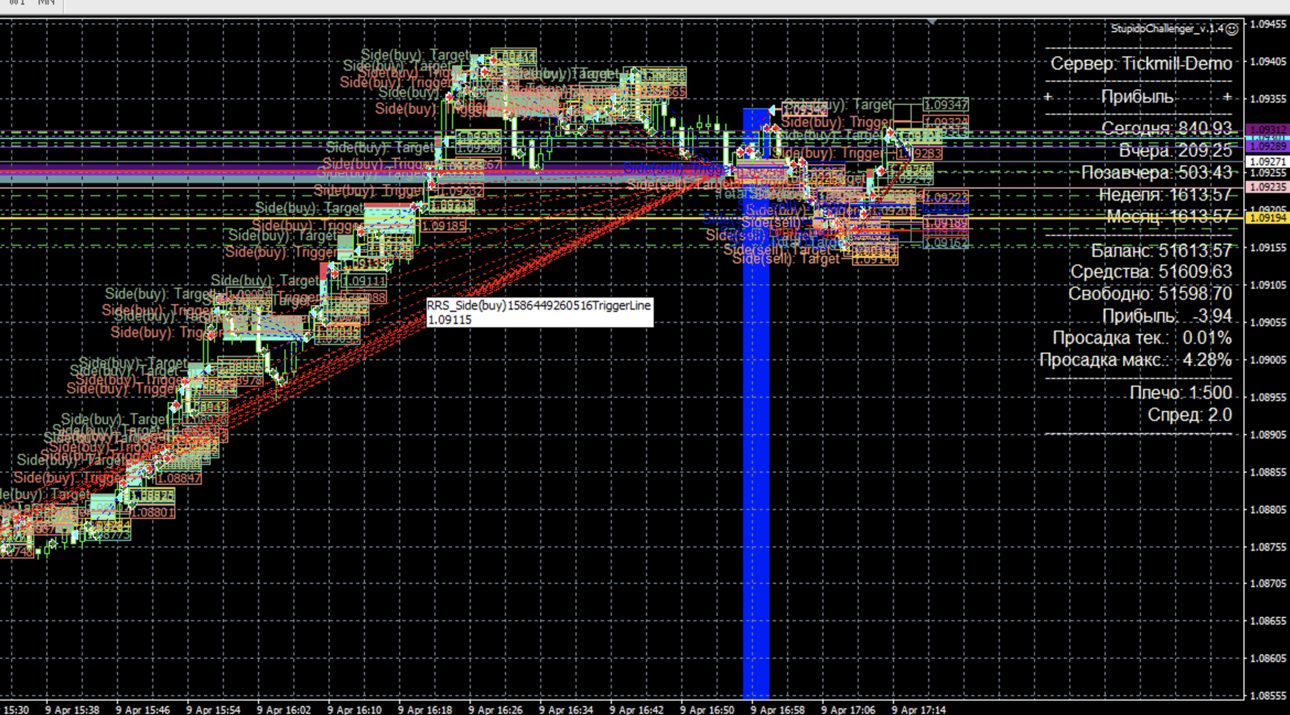This screenshot has width=1290, height=715.
Task: Select the 1.08847 price box
Action: click(178, 479)
